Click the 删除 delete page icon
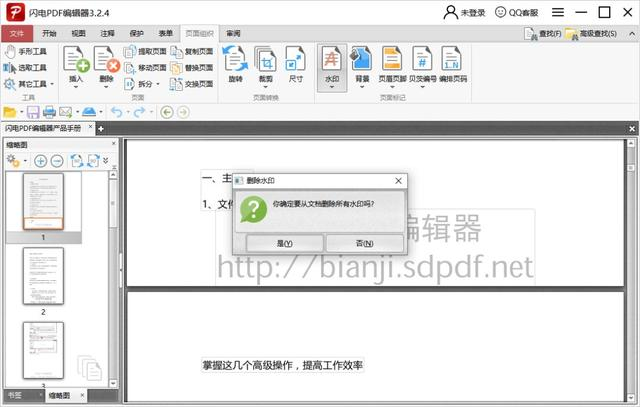The width and height of the screenshot is (640, 407). [x=106, y=60]
